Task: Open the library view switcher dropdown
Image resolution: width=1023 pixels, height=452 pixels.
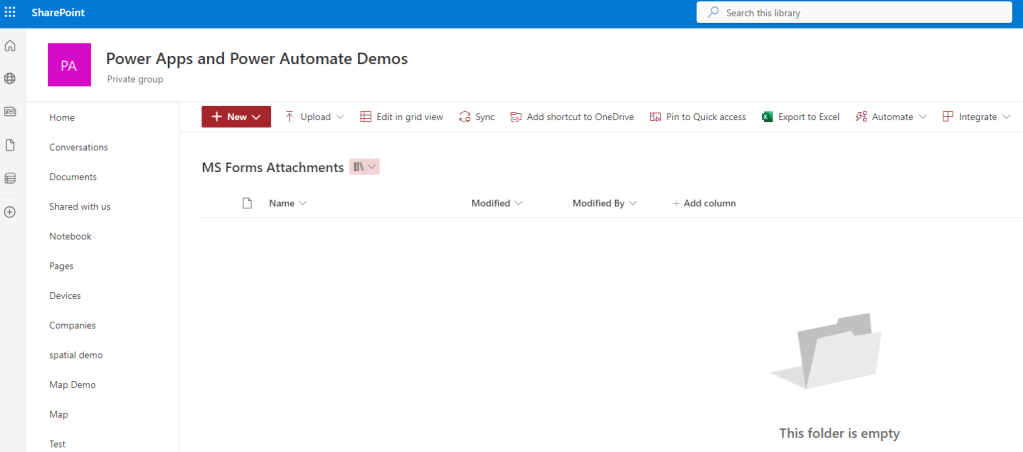Action: (364, 167)
